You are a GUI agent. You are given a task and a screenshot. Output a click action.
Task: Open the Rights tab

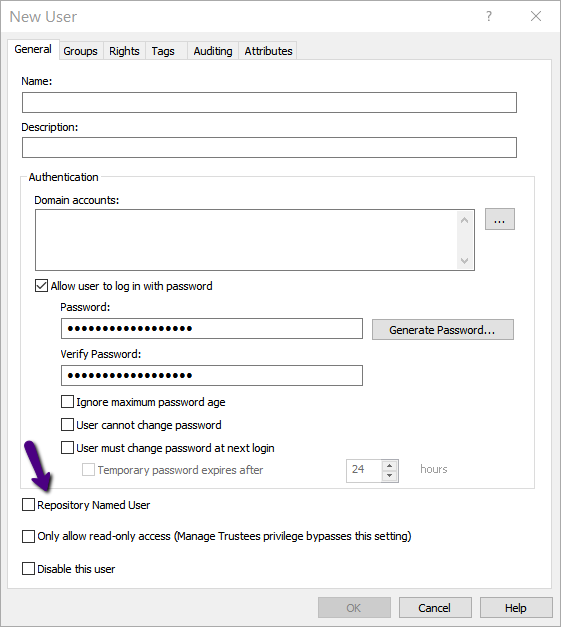click(x=124, y=51)
